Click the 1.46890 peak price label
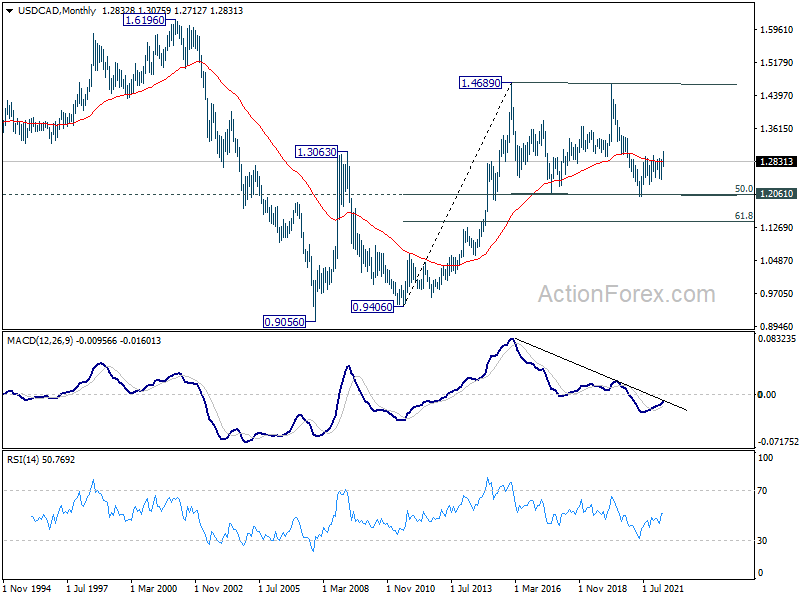The image size is (800, 600). tap(481, 82)
